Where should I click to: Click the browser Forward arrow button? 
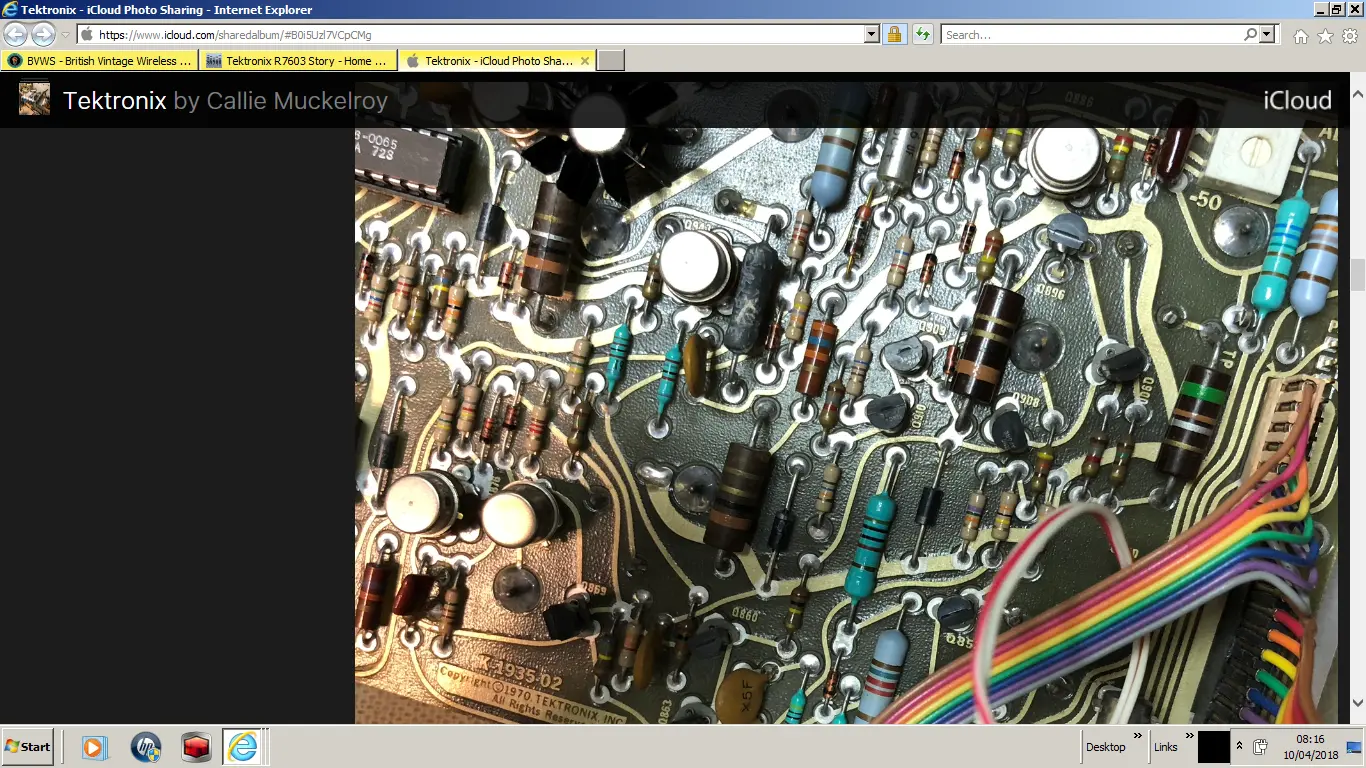coord(43,35)
